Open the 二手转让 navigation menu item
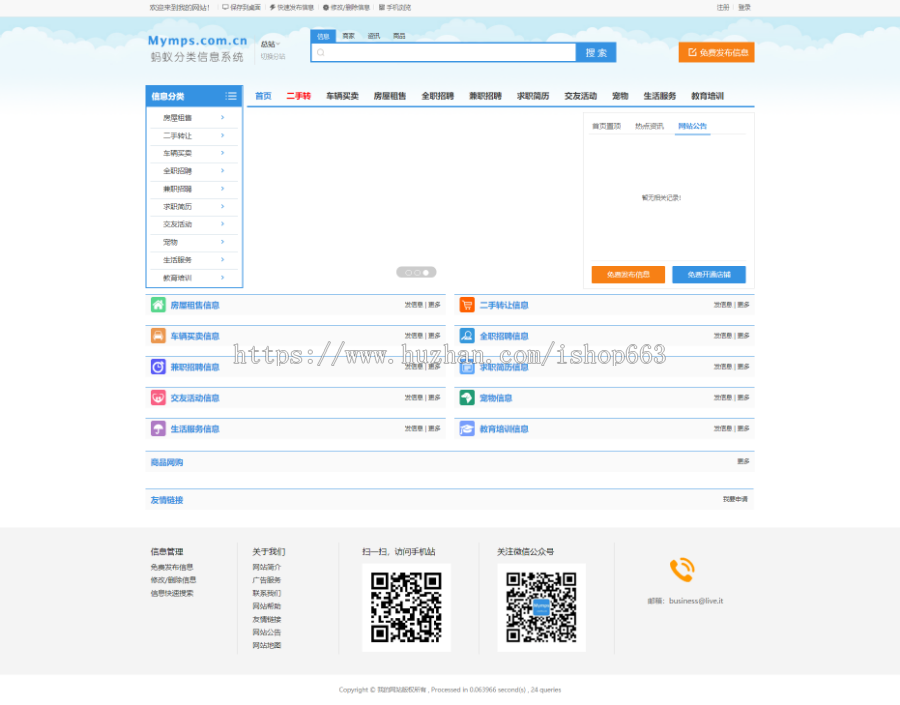 click(298, 96)
